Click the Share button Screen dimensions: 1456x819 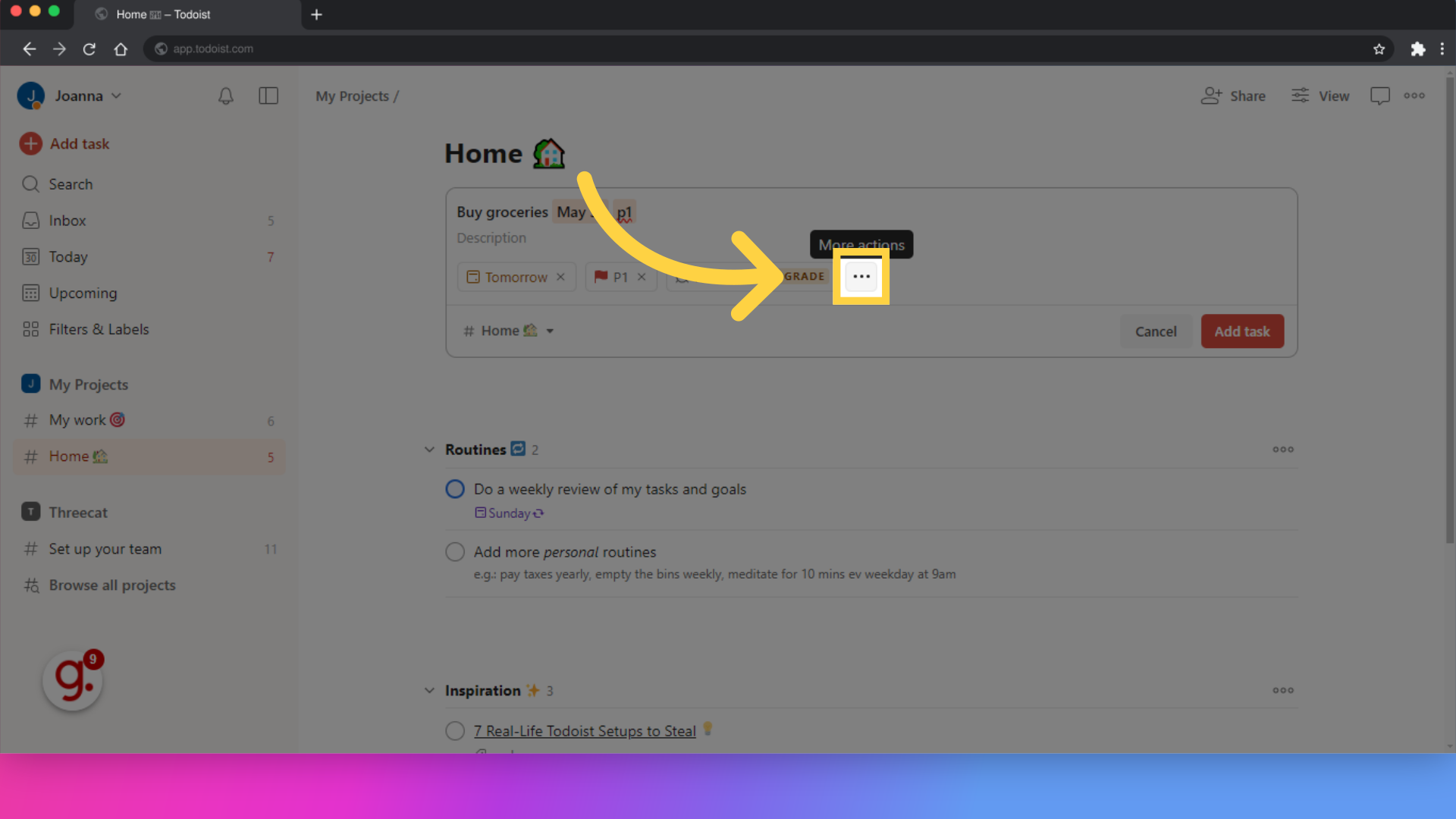(x=1233, y=96)
